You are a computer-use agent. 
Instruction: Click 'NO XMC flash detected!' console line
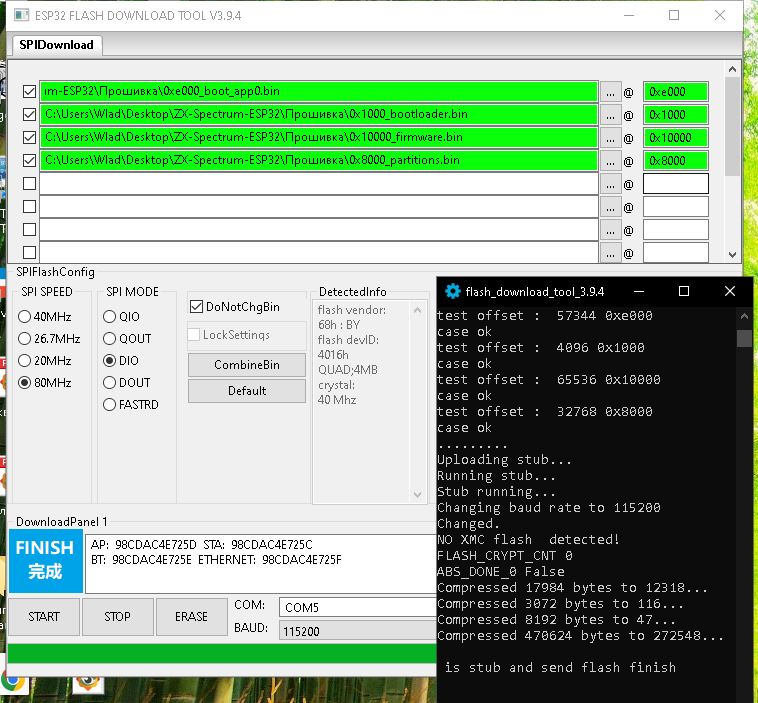[x=528, y=540]
